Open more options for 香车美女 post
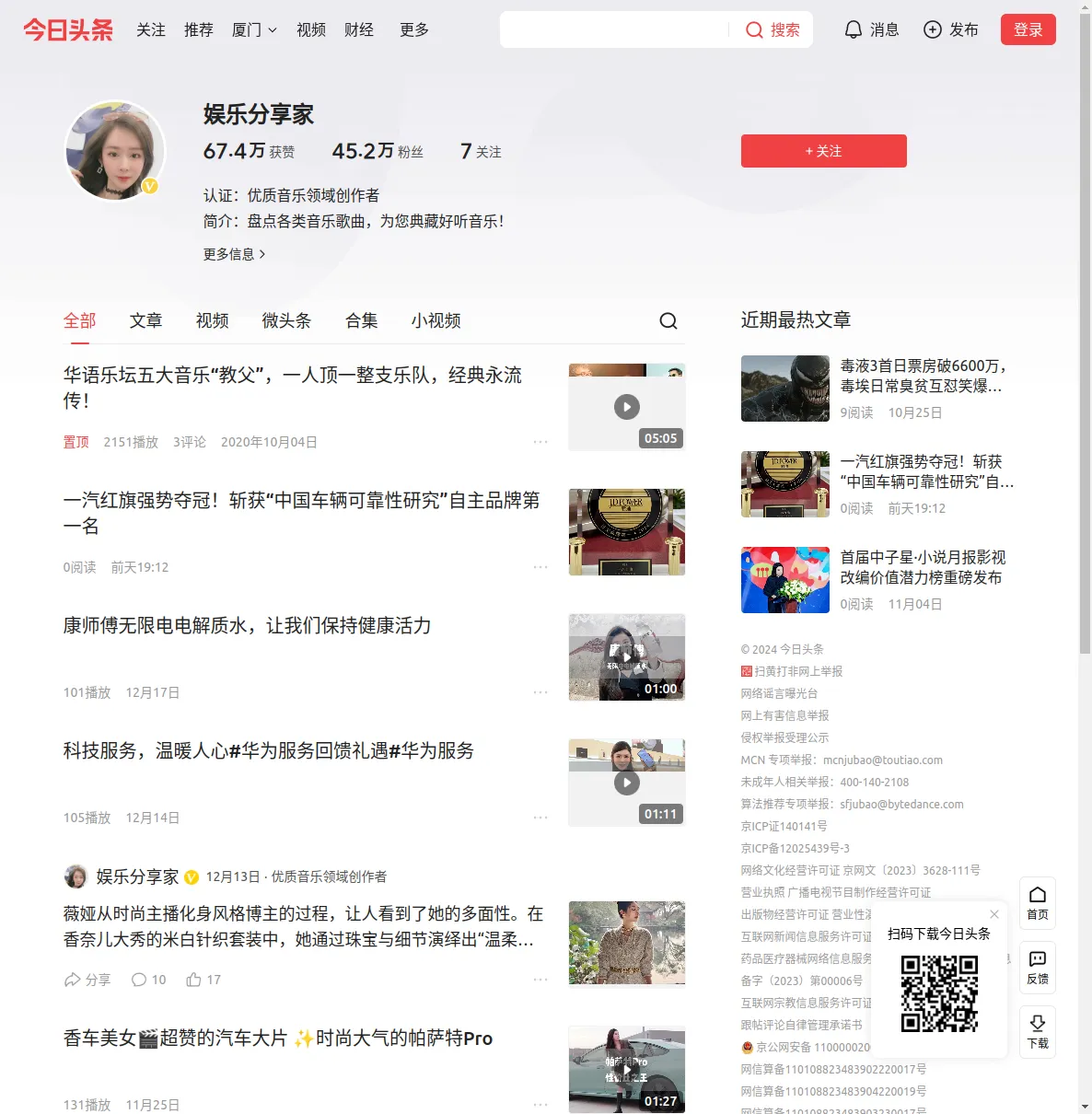 point(540,1105)
